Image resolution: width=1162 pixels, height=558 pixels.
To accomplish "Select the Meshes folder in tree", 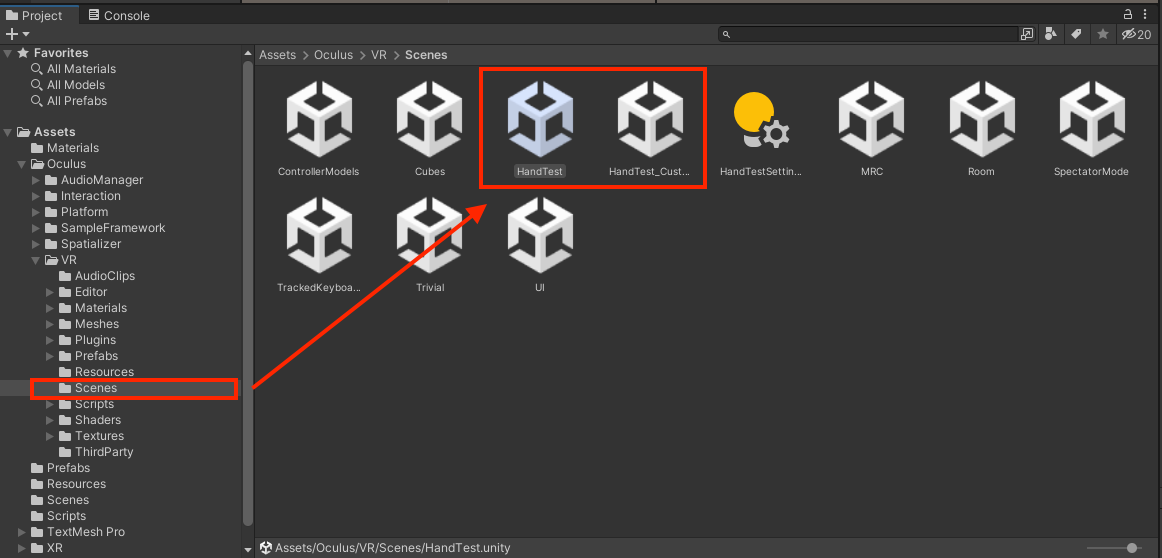I will pyautogui.click(x=89, y=324).
